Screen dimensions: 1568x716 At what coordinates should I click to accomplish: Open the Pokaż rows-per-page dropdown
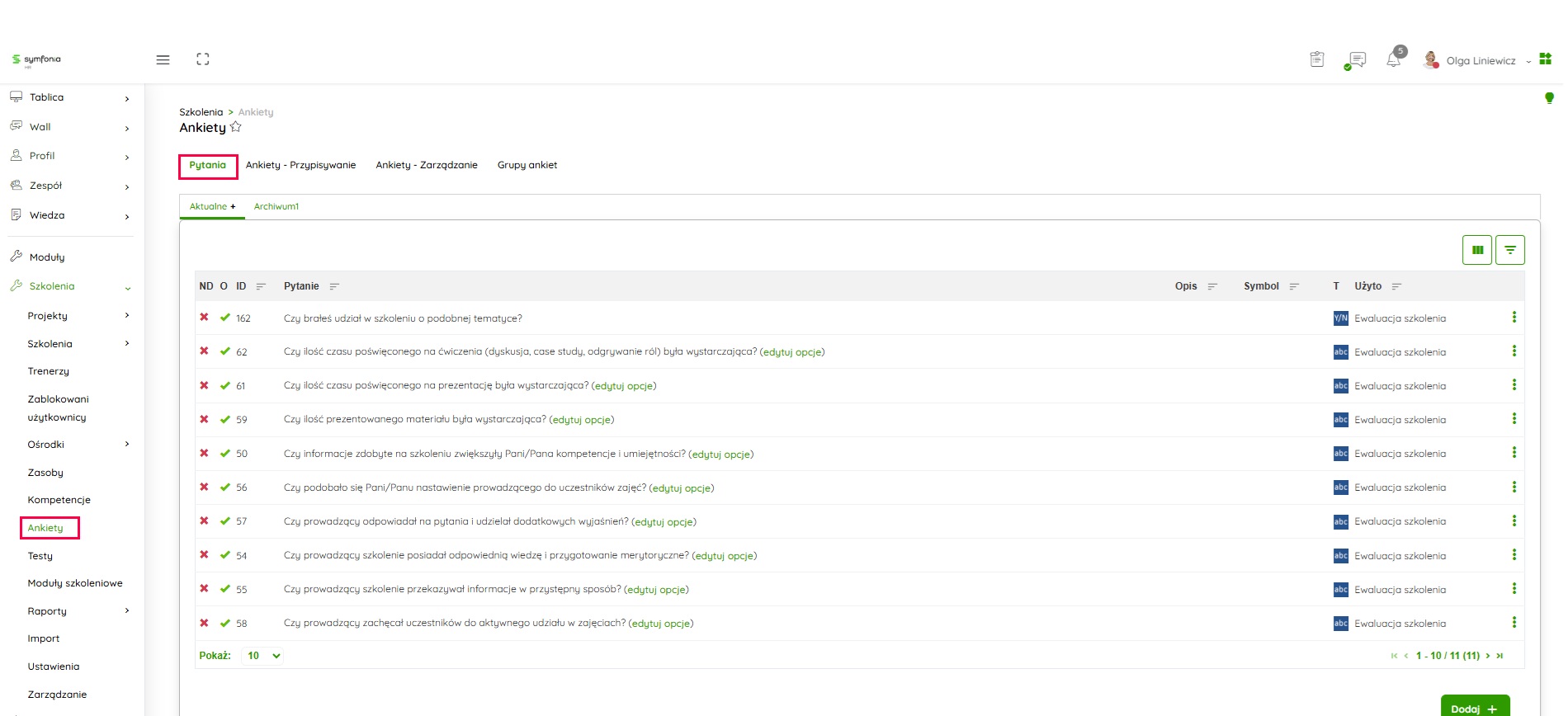pyautogui.click(x=264, y=656)
